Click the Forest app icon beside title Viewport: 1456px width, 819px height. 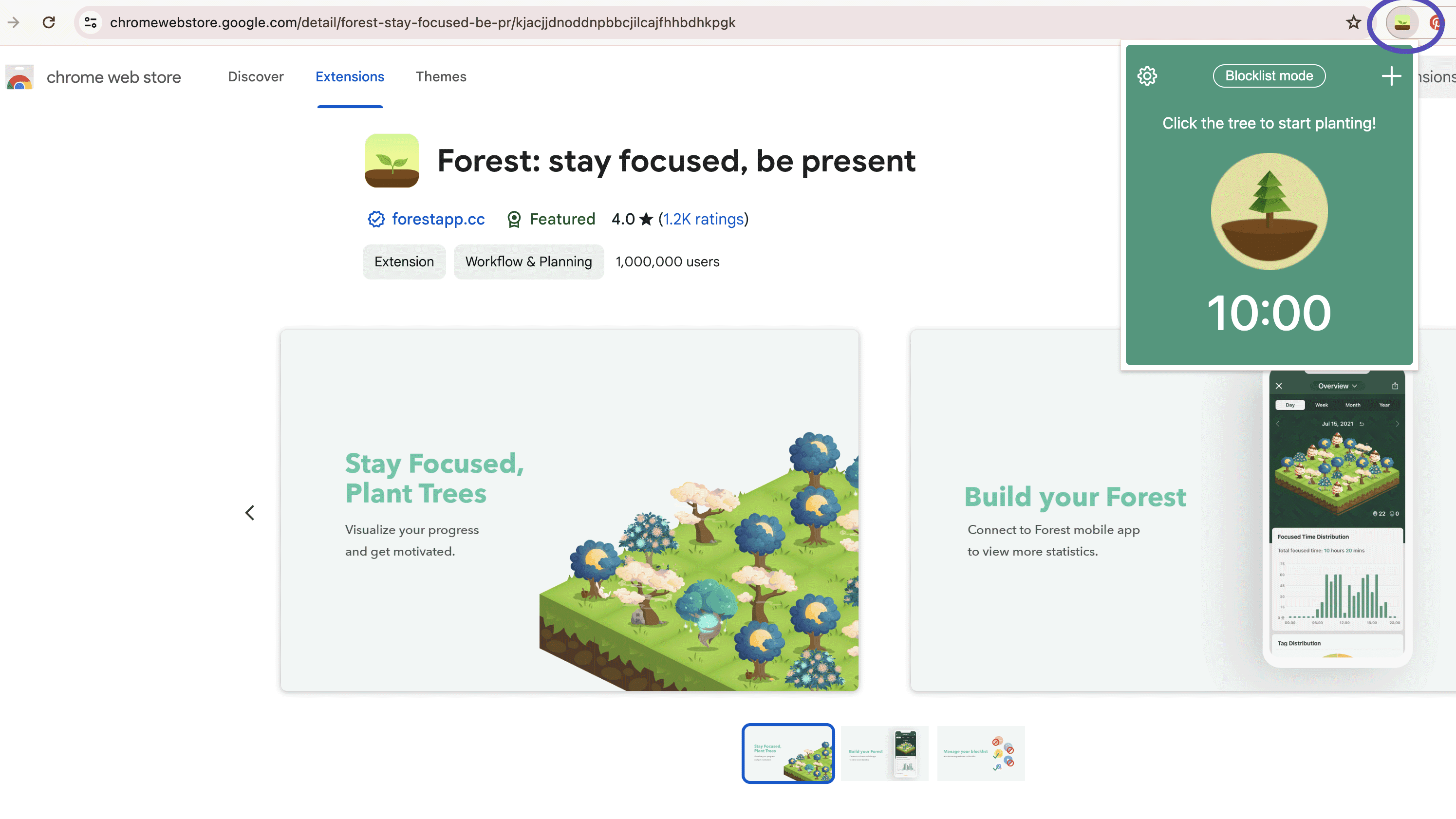click(x=392, y=161)
